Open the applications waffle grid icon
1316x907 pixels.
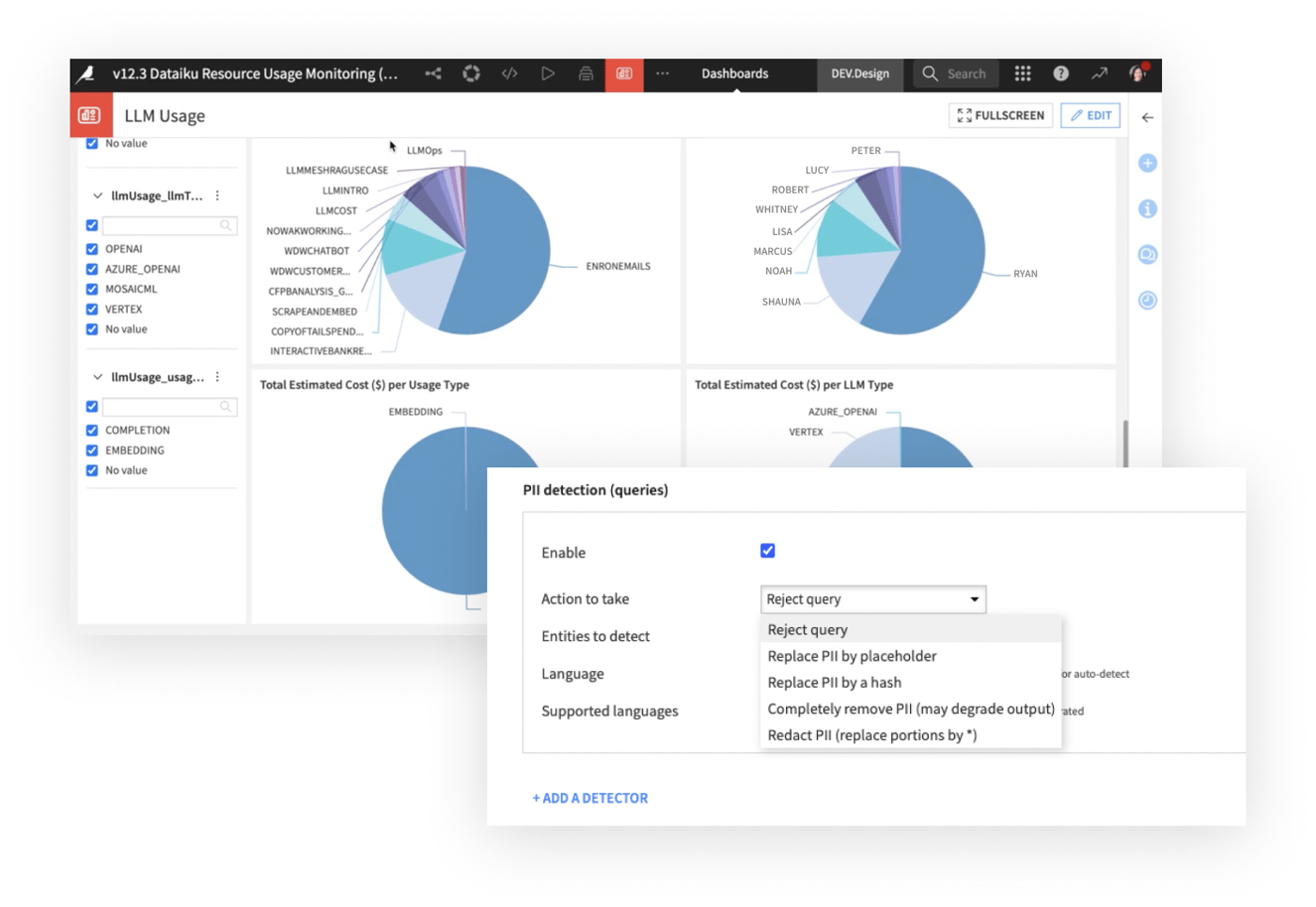point(1022,73)
